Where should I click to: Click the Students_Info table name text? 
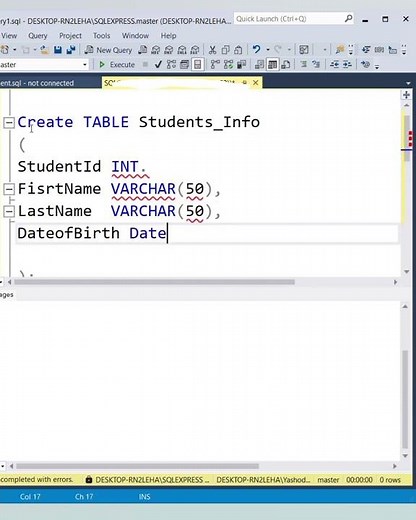click(199, 122)
